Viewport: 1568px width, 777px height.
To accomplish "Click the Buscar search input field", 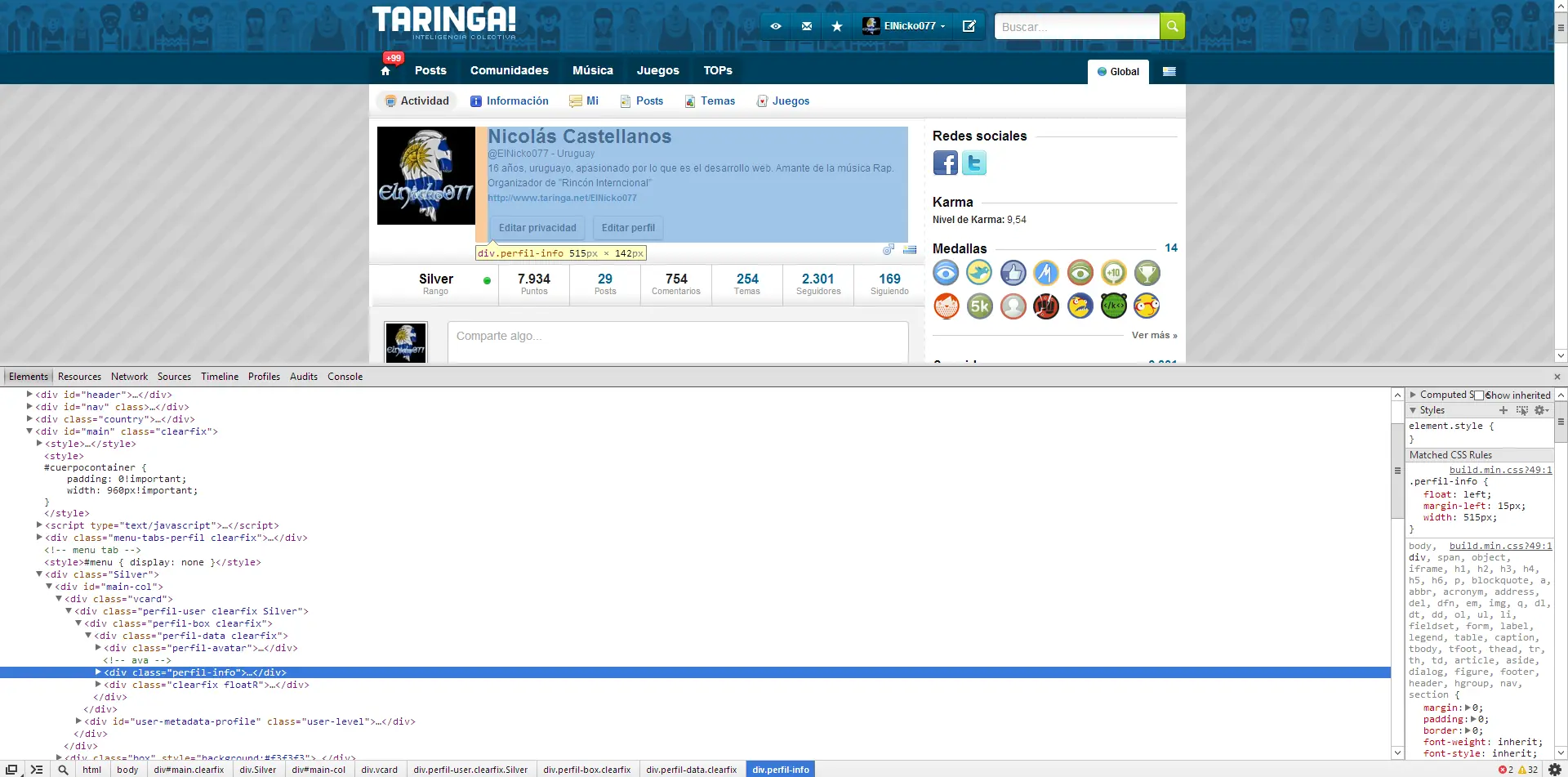I will pos(1077,26).
